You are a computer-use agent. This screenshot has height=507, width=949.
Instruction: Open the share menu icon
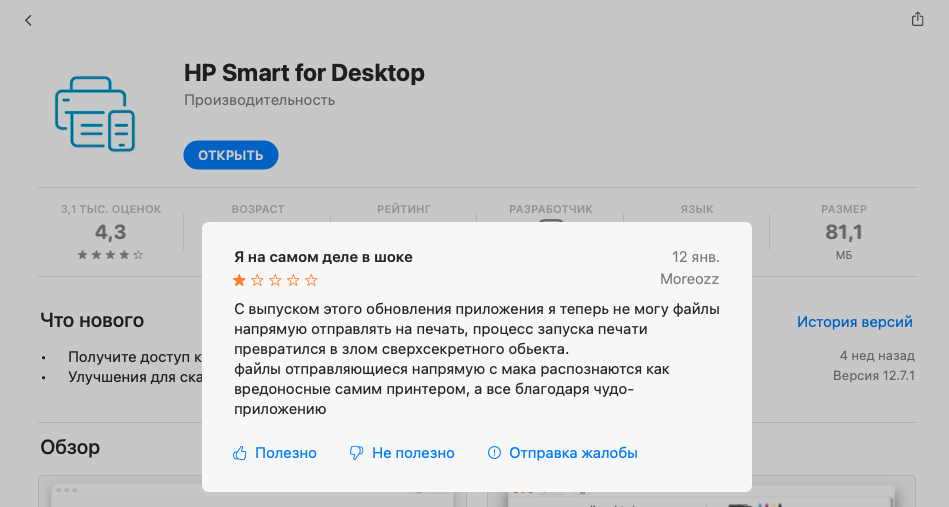point(918,19)
